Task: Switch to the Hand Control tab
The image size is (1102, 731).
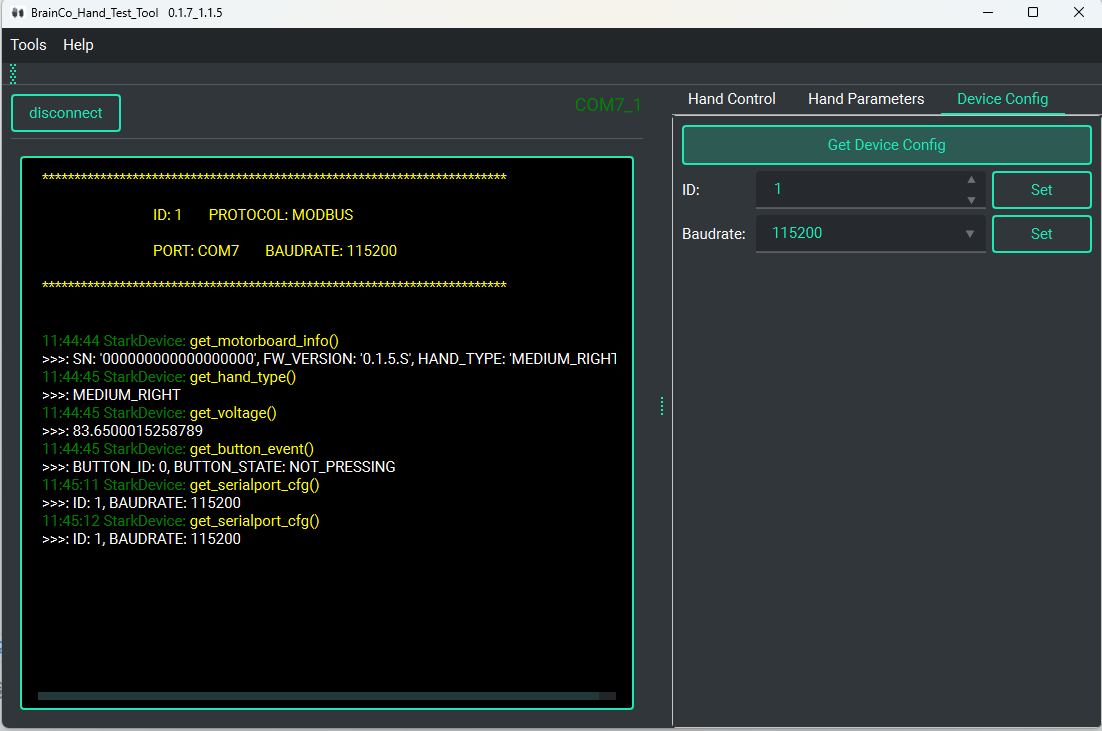Action: coord(731,99)
